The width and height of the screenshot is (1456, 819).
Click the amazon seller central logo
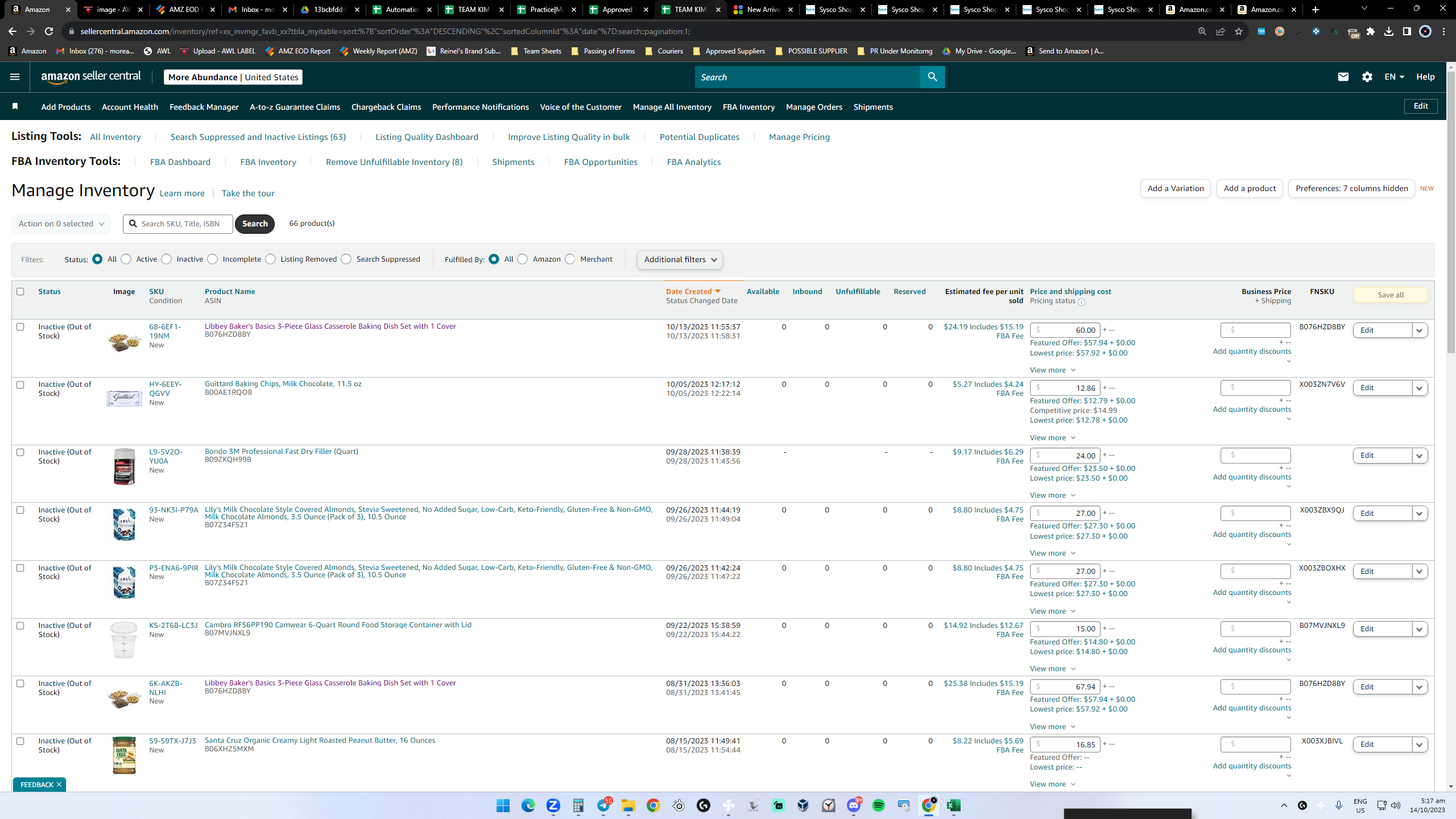(x=91, y=77)
